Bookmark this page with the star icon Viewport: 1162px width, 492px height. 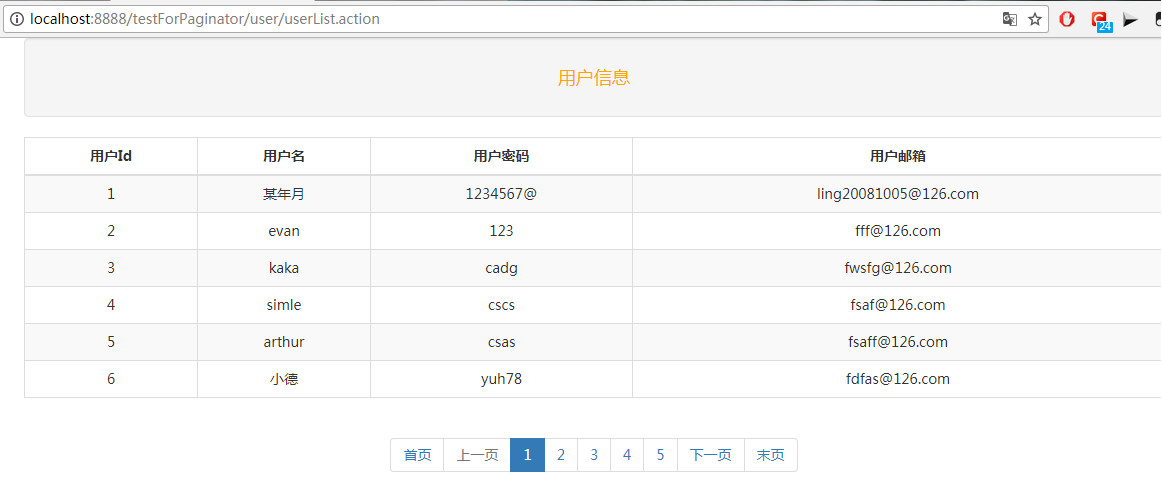pyautogui.click(x=1035, y=19)
